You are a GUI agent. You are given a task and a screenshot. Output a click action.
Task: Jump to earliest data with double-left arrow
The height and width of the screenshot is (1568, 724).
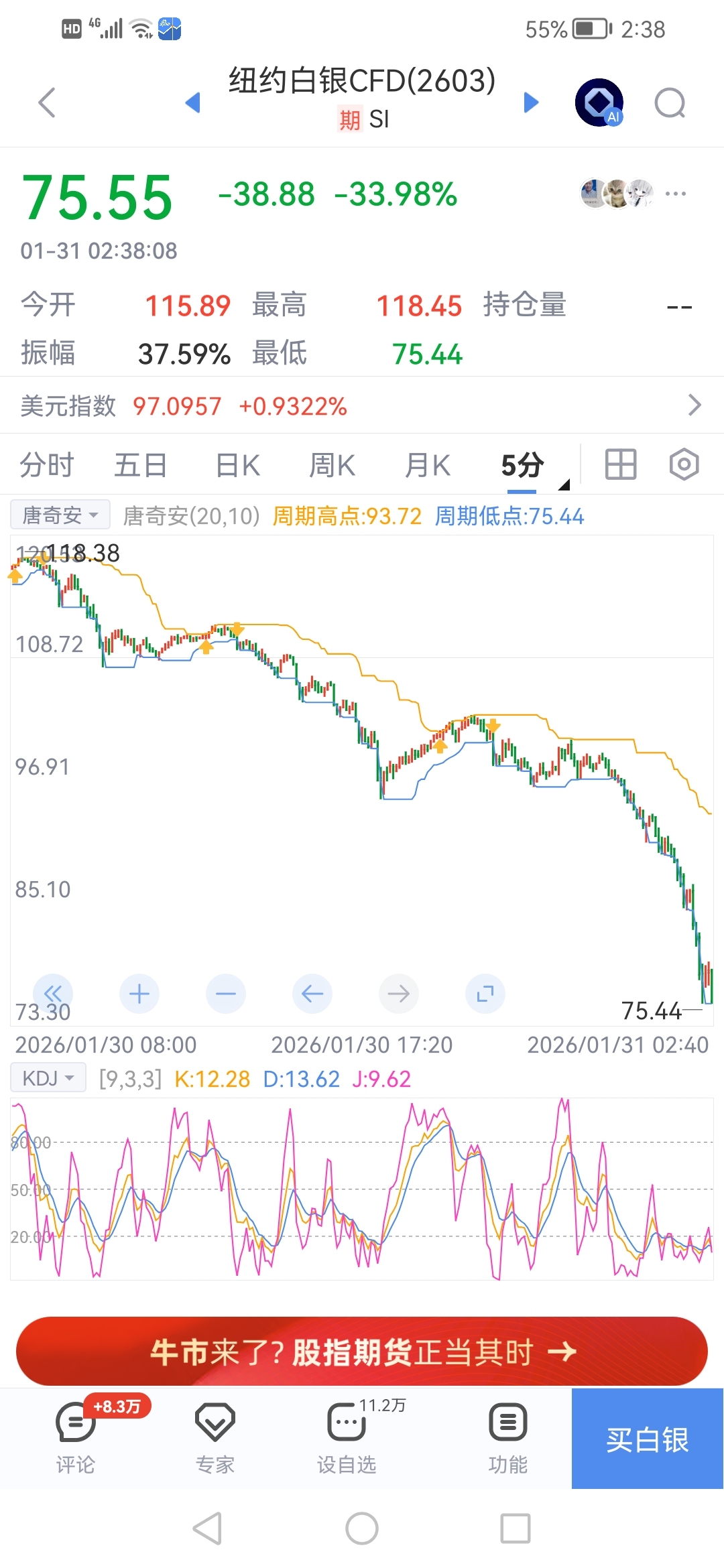tap(53, 994)
